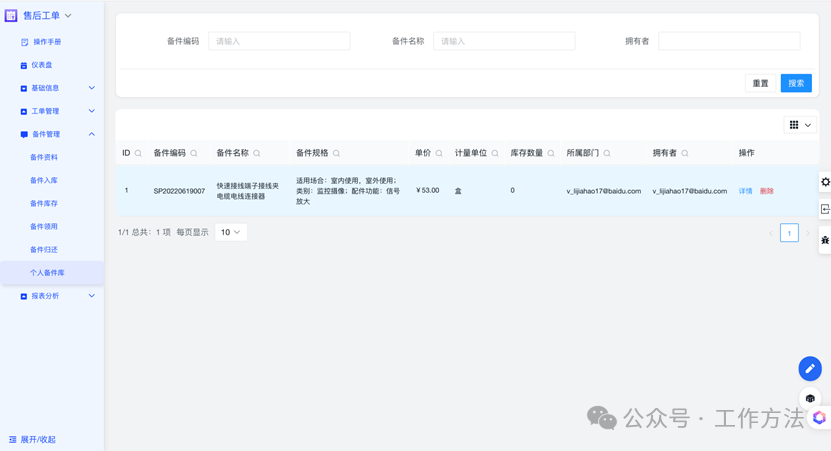Go to 仪表盘 in the sidebar
This screenshot has width=831, height=451.
click(41, 65)
